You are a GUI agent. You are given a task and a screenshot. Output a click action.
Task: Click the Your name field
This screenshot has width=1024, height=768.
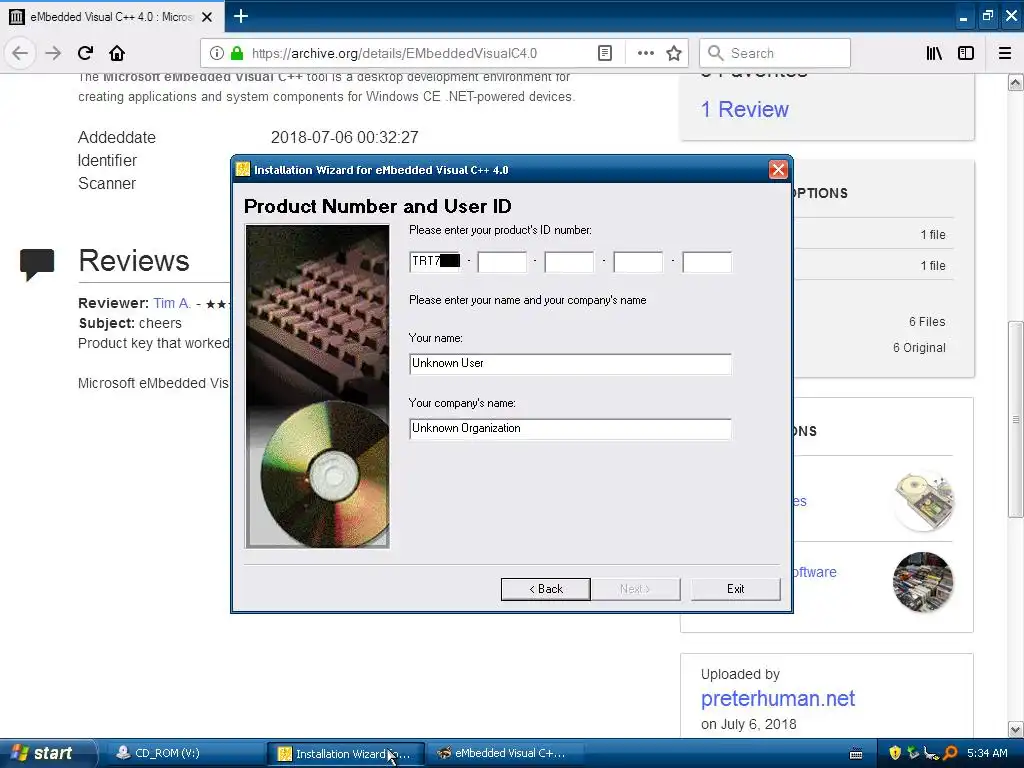pyautogui.click(x=570, y=364)
